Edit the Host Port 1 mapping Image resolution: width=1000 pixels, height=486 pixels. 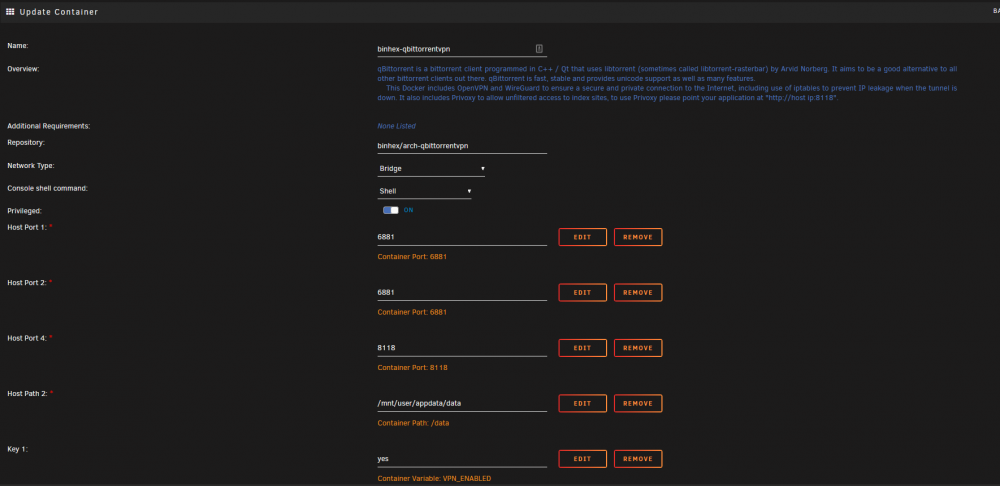[582, 237]
